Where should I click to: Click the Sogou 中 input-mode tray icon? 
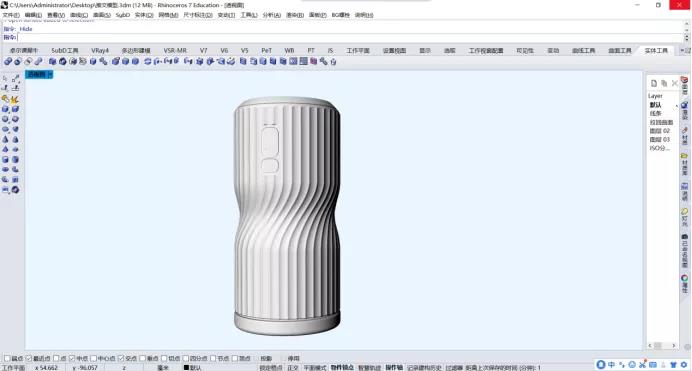(x=611, y=364)
